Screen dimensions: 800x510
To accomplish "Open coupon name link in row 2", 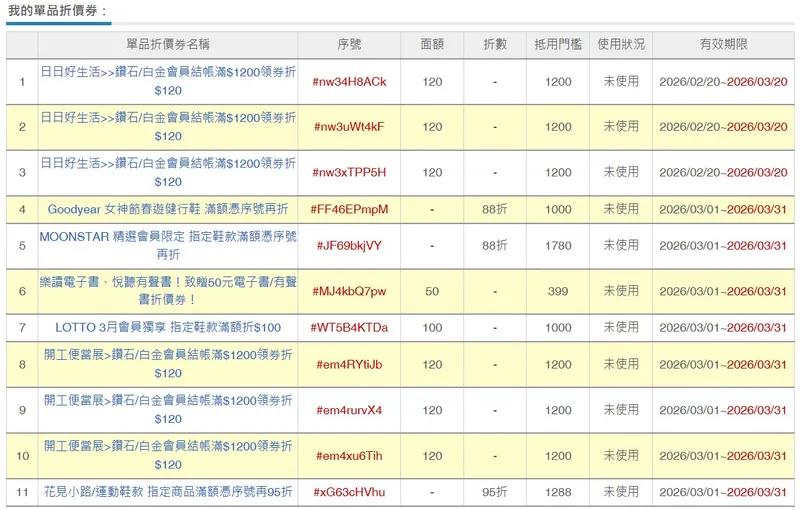I will (x=168, y=126).
